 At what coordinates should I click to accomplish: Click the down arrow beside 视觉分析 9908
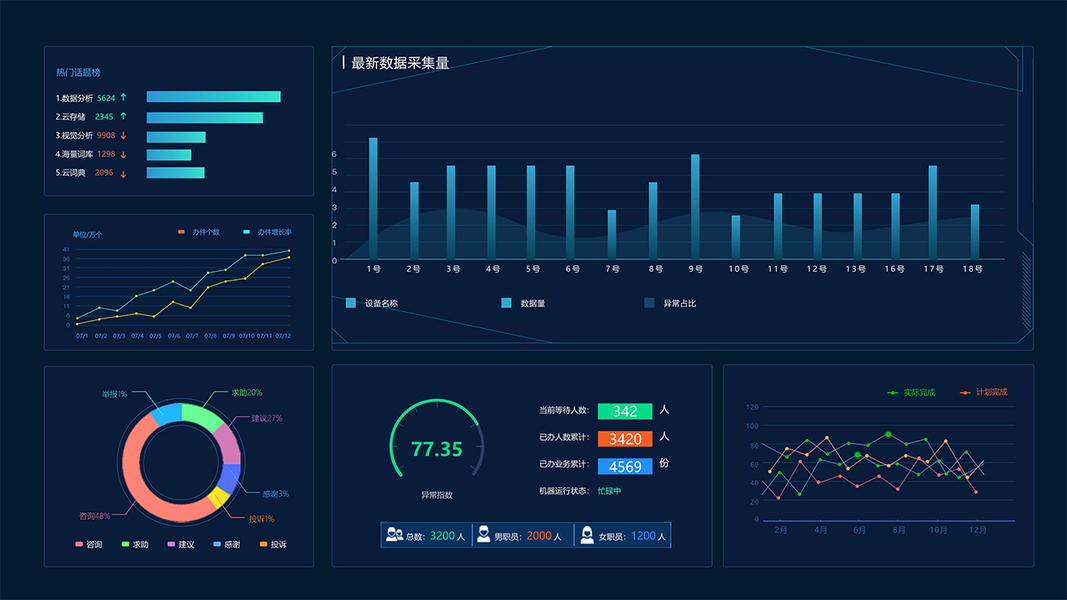point(123,135)
